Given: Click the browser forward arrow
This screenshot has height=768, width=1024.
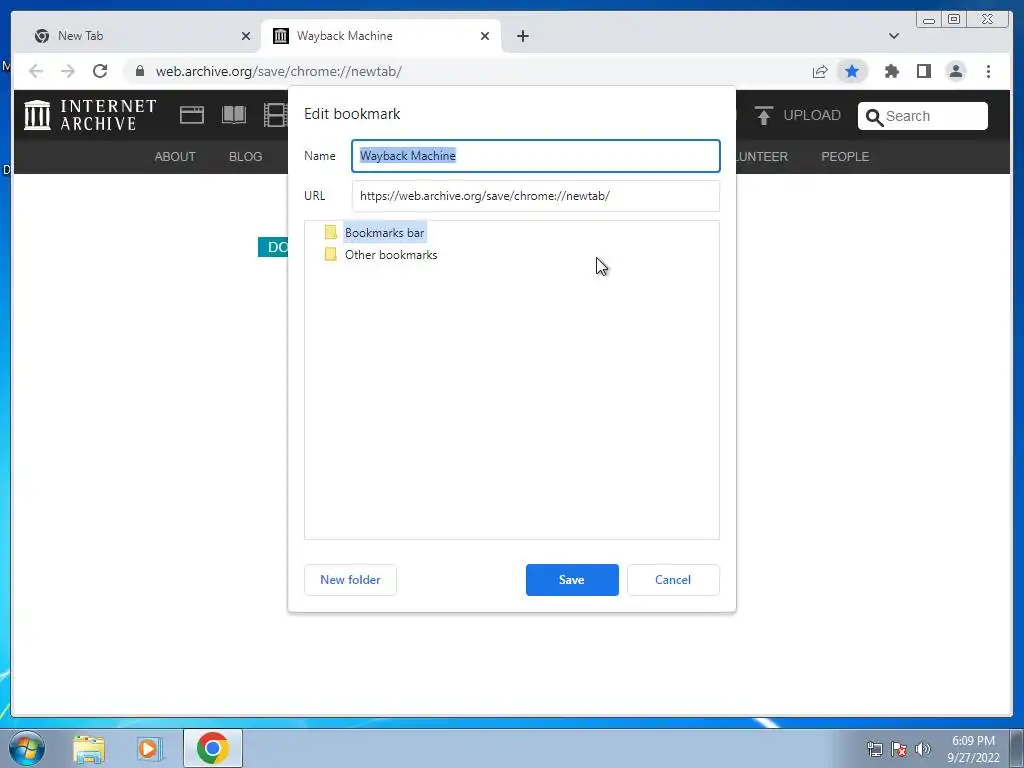Looking at the screenshot, I should coord(68,71).
